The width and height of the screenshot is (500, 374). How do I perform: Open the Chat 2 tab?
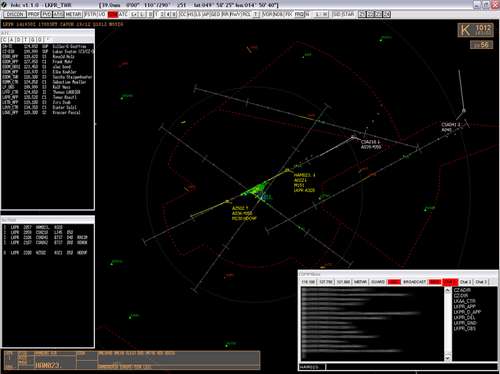(x=466, y=282)
